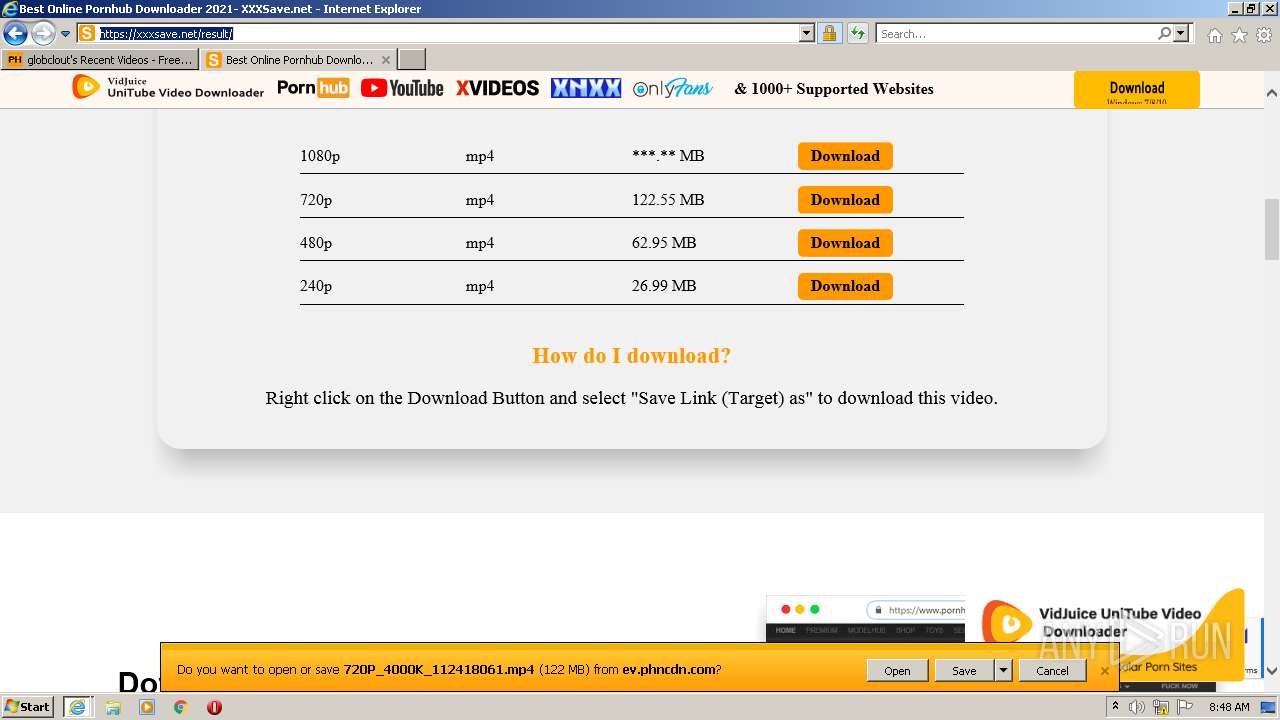
Task: Click the 1080p resolution label
Action: pyautogui.click(x=320, y=156)
